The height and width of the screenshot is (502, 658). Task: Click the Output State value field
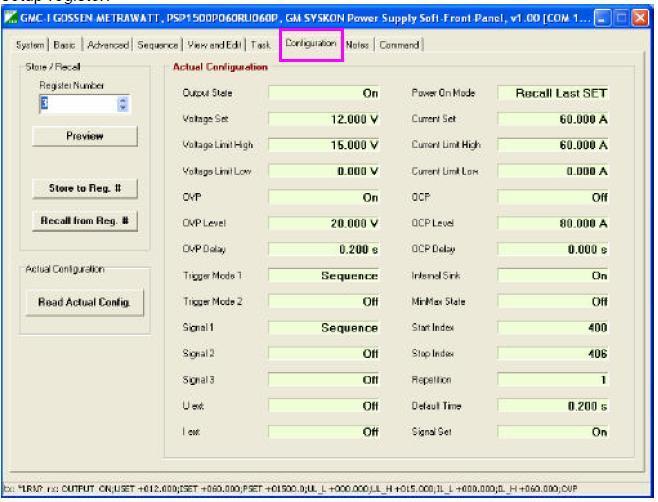(325, 93)
